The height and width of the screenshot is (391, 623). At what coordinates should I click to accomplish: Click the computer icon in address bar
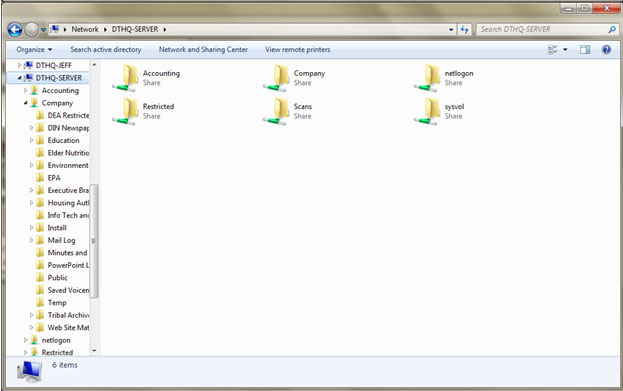click(55, 29)
